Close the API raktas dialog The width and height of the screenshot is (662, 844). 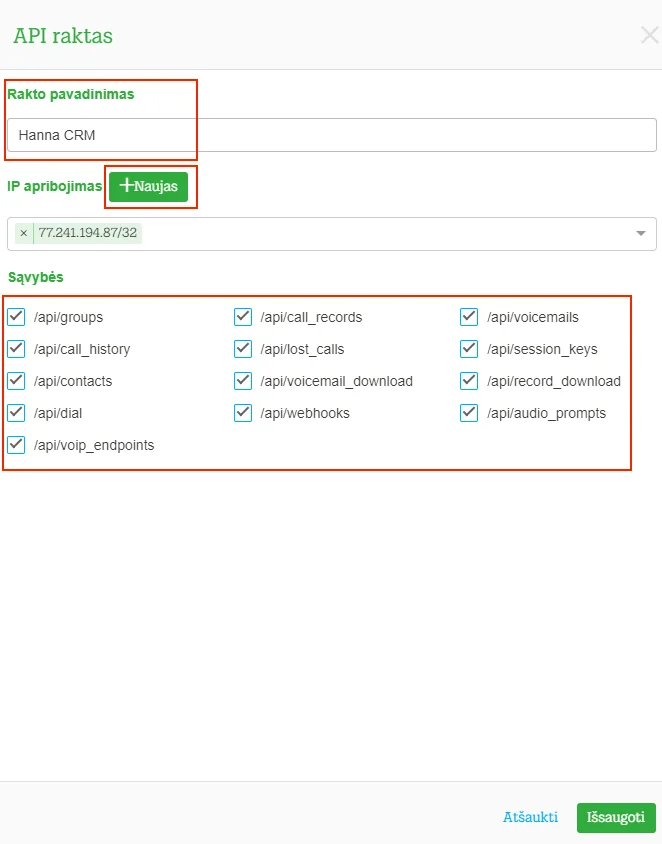650,36
